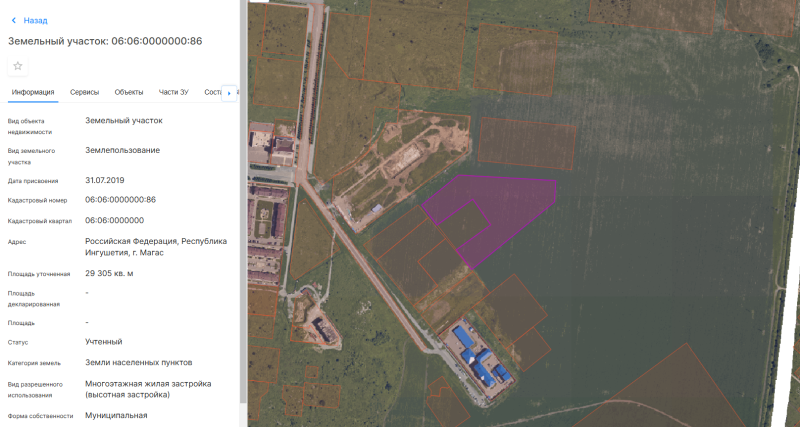Click the value Земли населенных пунктов
Image resolution: width=800 pixels, height=427 pixels.
point(139,362)
